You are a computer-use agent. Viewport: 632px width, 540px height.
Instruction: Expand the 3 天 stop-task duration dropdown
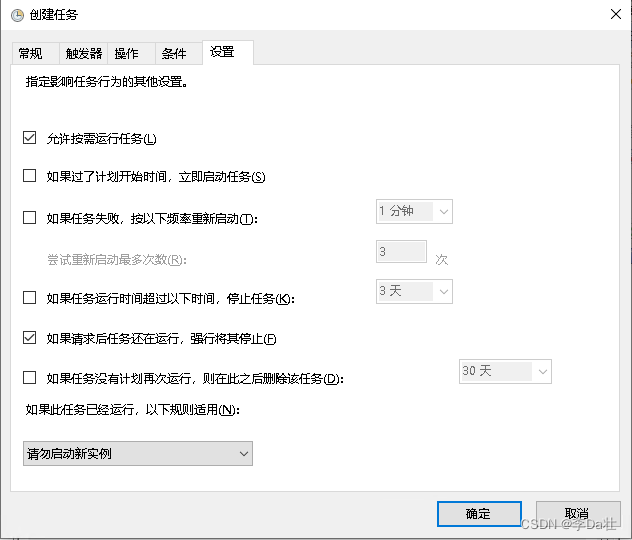click(414, 291)
